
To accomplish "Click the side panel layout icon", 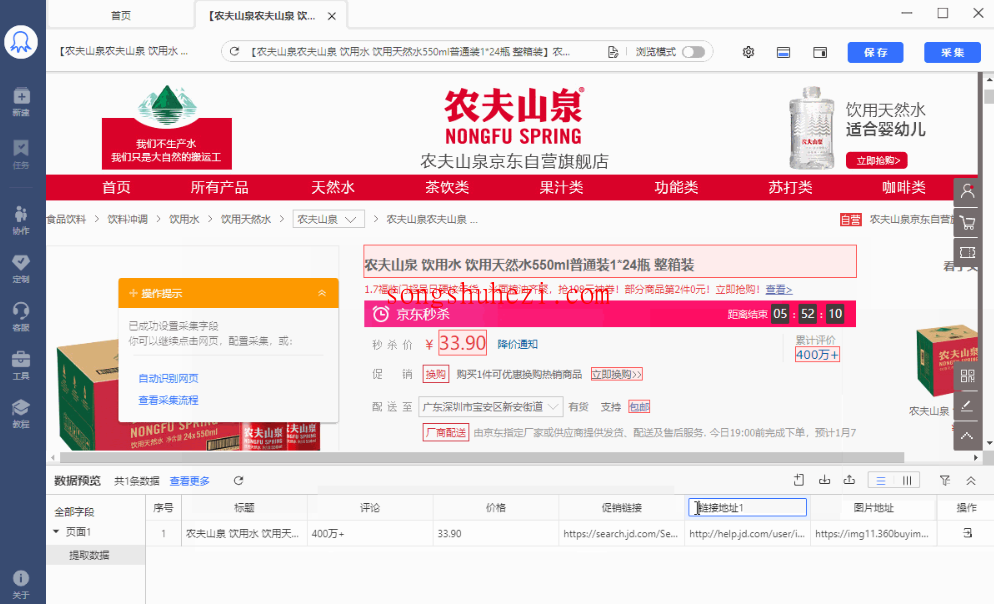I will [820, 52].
